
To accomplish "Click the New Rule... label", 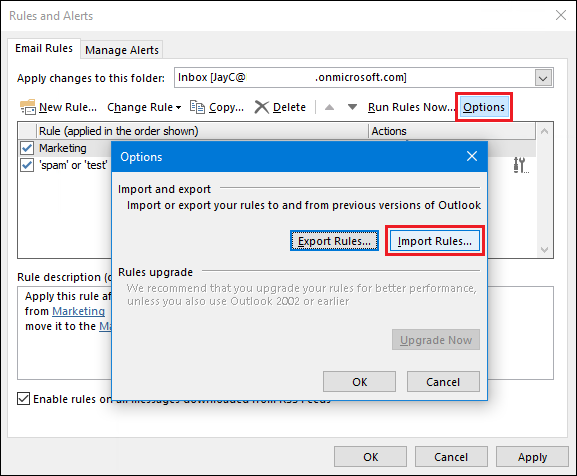I will [68, 107].
